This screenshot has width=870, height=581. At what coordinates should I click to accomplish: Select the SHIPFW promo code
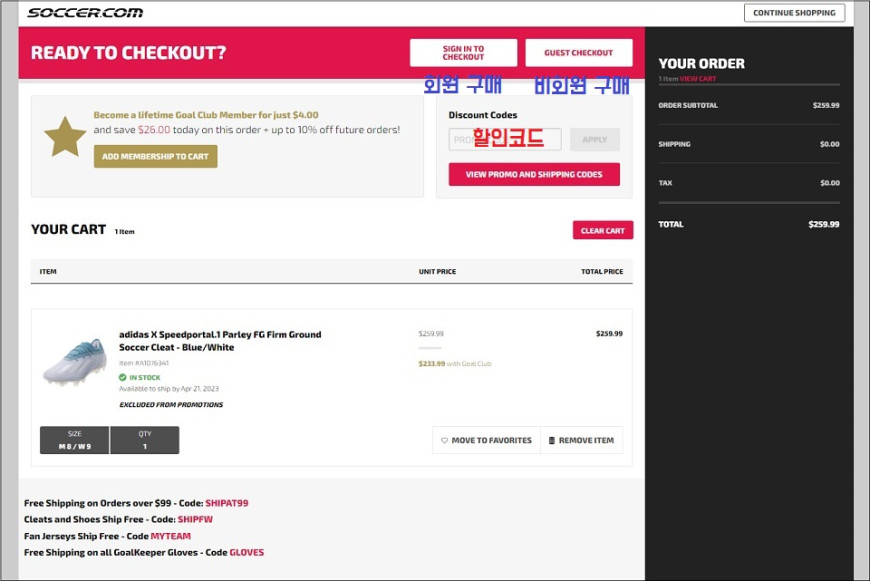pyautogui.click(x=195, y=519)
